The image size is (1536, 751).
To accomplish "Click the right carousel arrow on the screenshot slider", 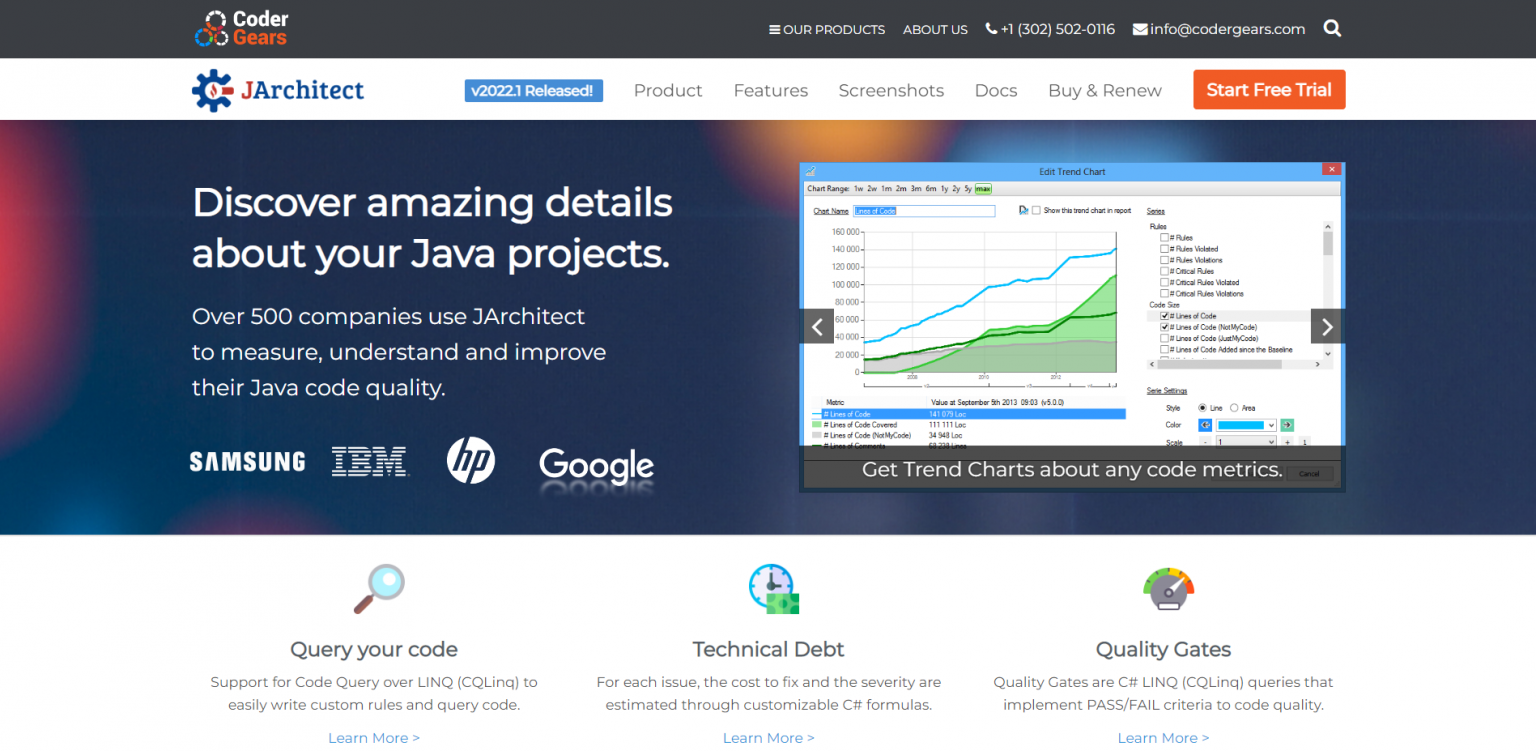I will tap(1327, 326).
